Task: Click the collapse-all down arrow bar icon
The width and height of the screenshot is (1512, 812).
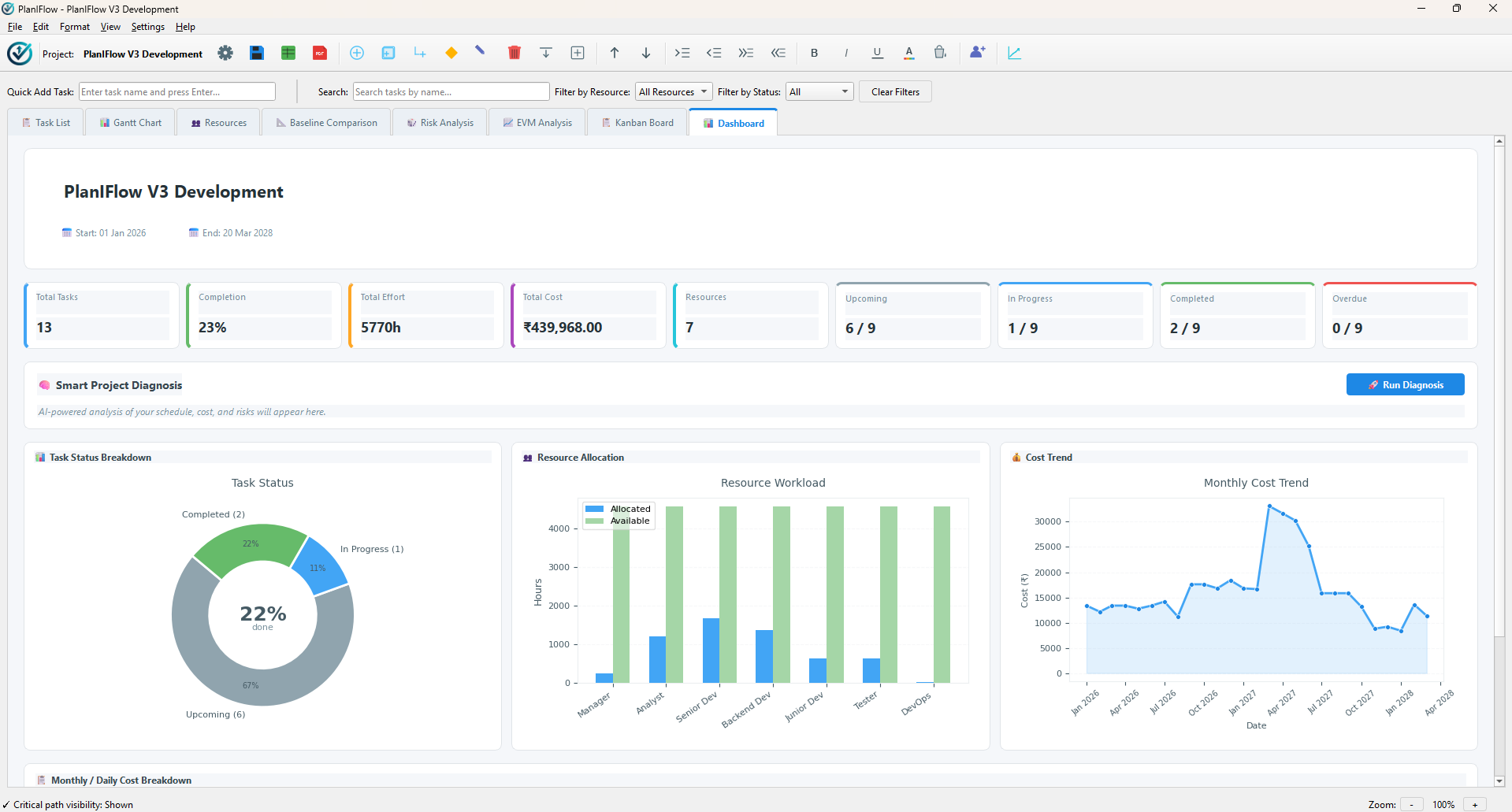Action: click(546, 53)
